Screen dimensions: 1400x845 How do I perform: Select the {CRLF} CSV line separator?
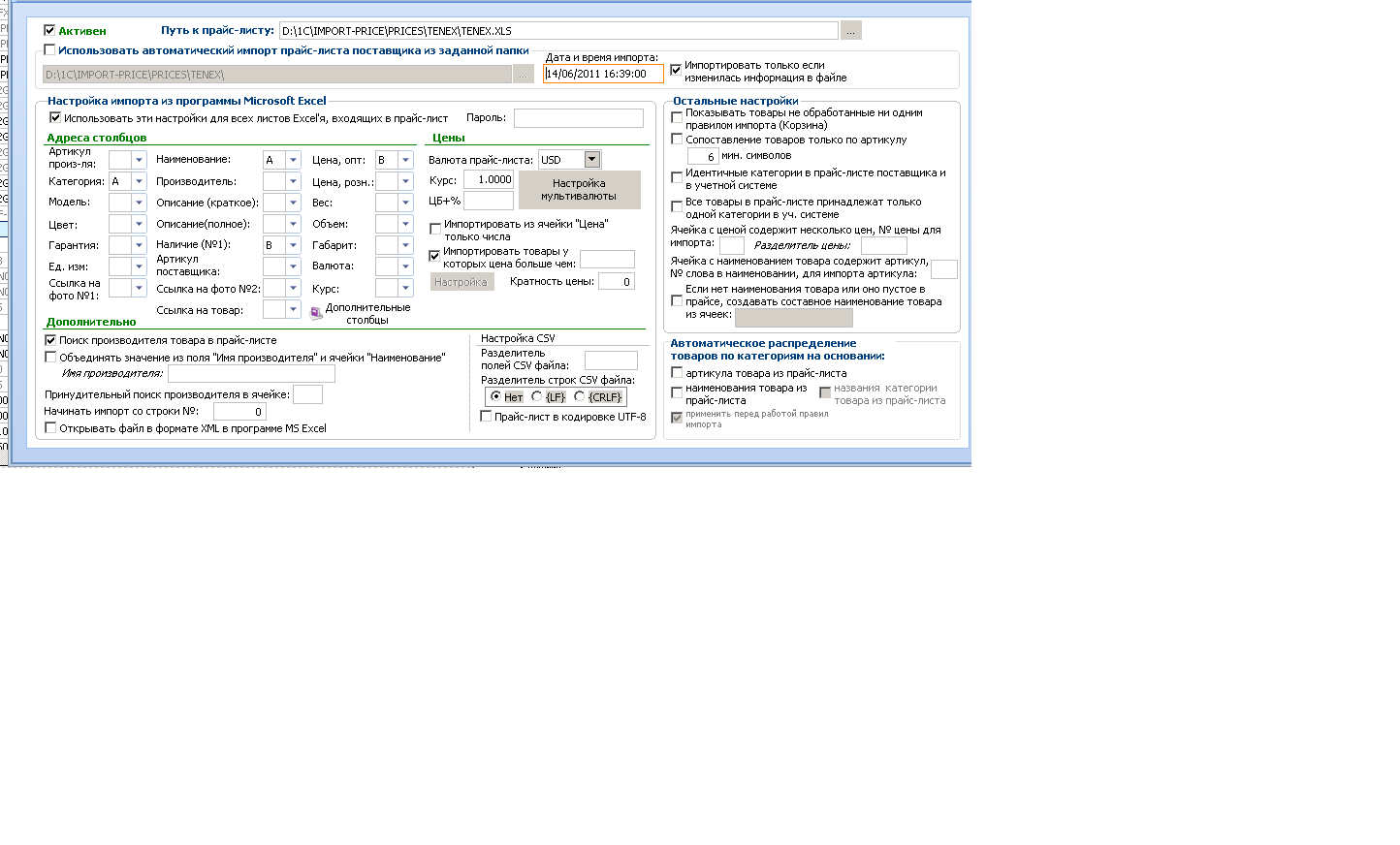(x=579, y=396)
